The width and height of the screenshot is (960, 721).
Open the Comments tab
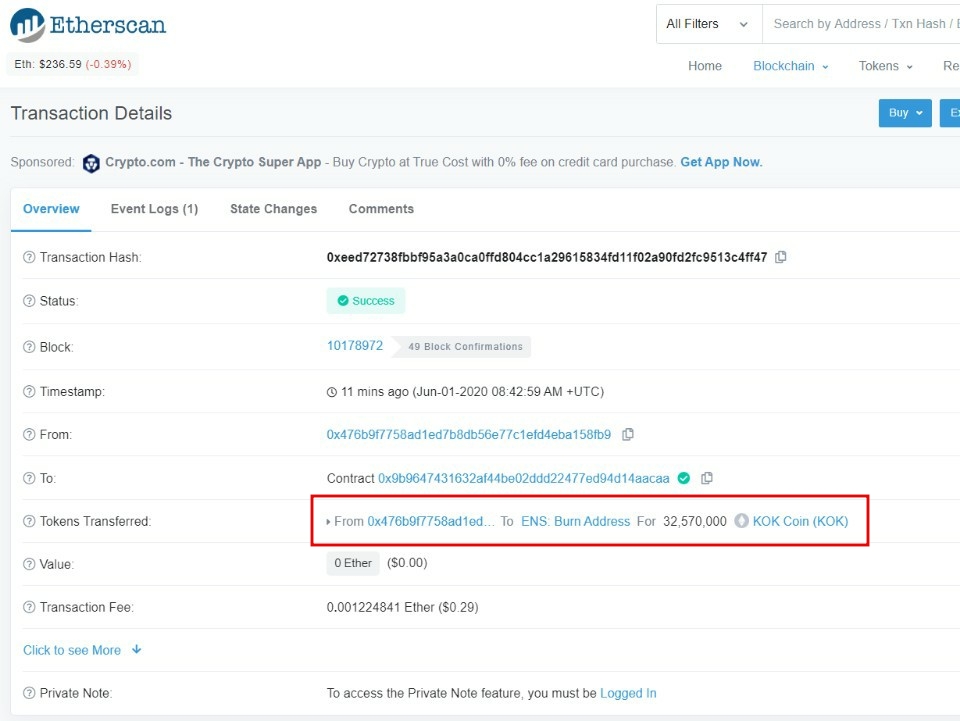(x=381, y=209)
